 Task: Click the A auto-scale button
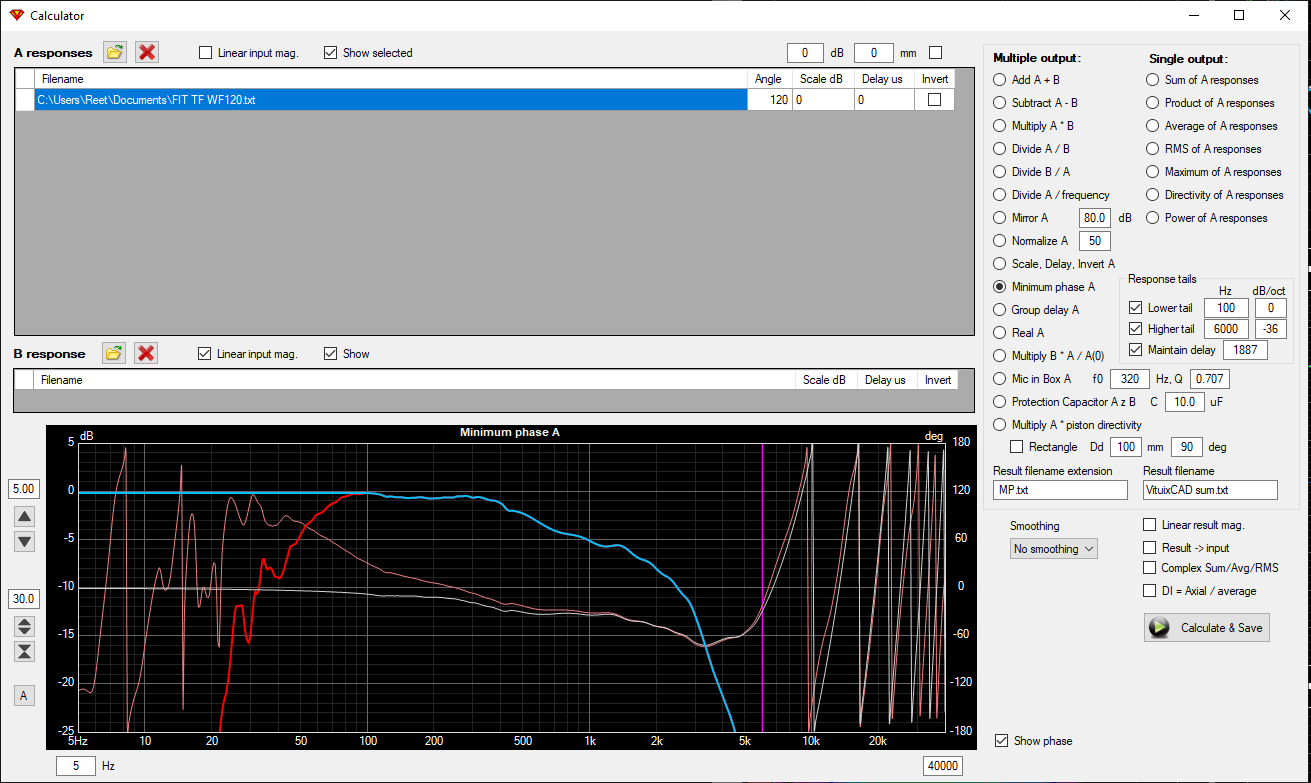click(25, 695)
